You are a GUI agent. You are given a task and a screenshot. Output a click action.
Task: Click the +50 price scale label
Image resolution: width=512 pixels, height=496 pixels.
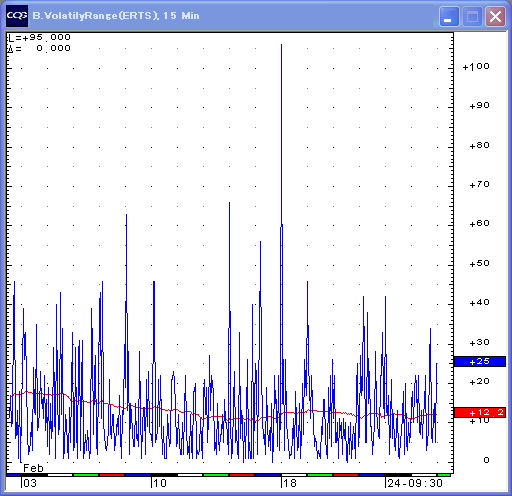click(479, 264)
